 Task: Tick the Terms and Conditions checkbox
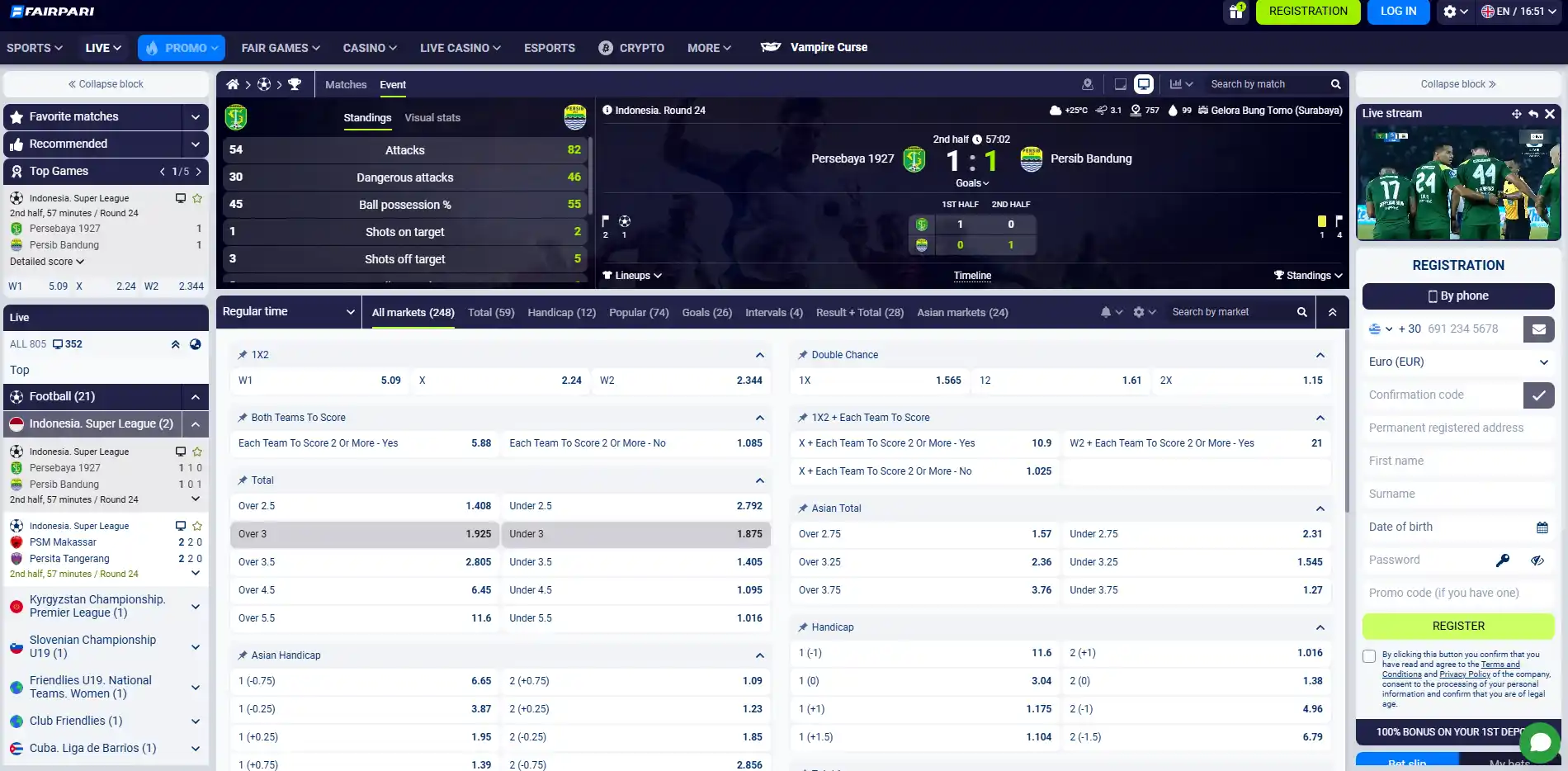[x=1369, y=656]
